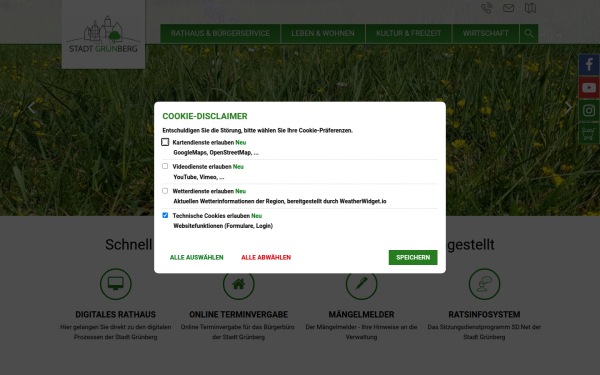Open the Instagram sidebar icon
Screen dimensions: 600x375
(x=589, y=111)
